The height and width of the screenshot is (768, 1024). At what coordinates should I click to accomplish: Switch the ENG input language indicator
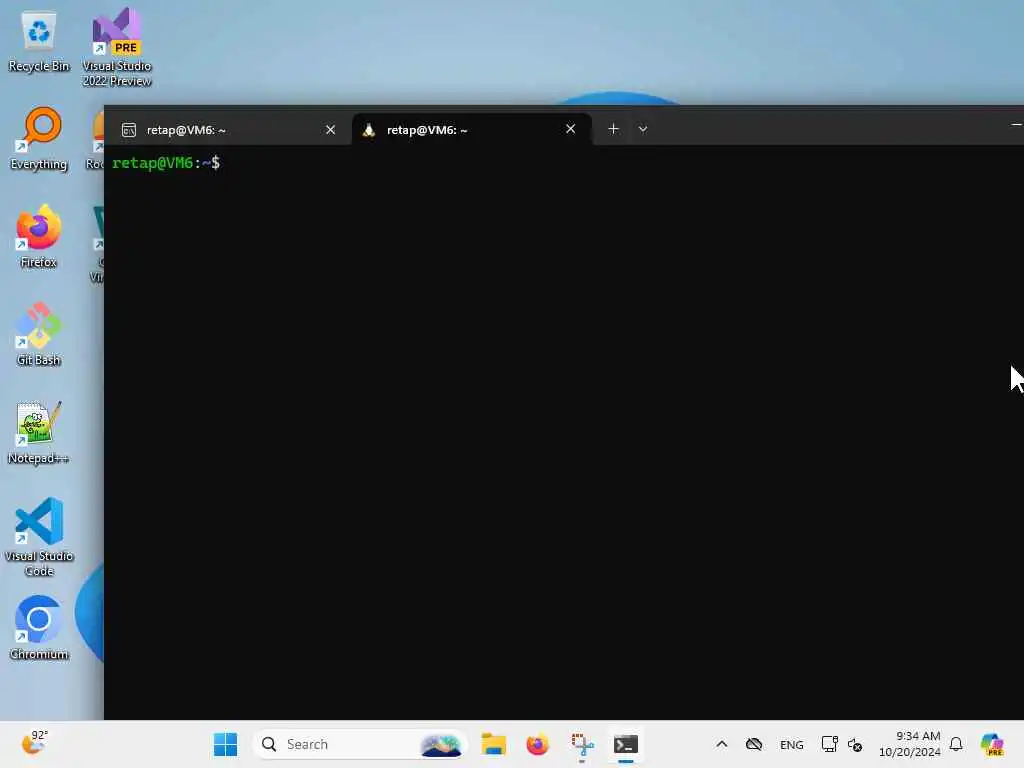792,744
